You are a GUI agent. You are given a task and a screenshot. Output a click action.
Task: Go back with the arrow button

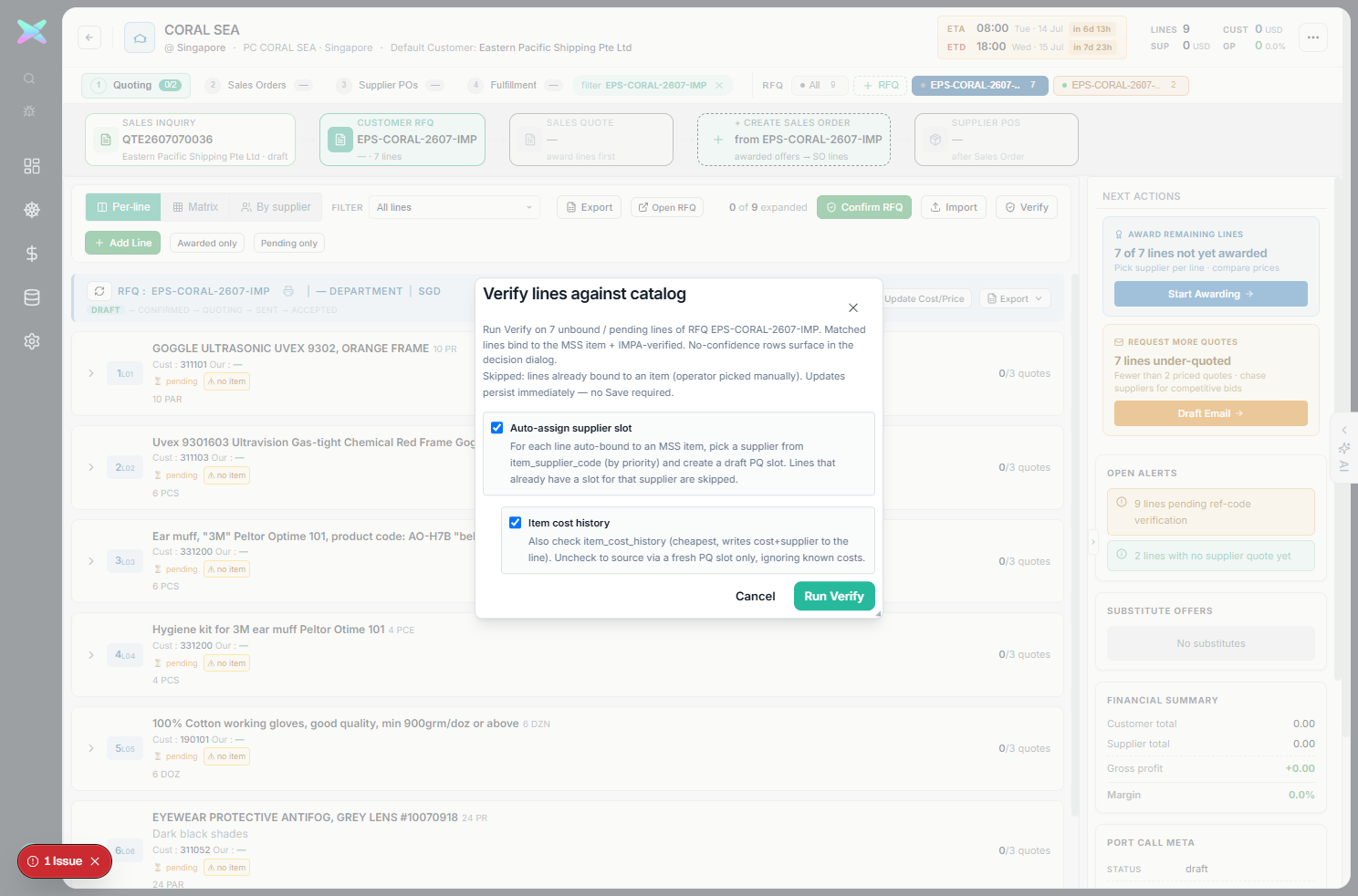[89, 37]
